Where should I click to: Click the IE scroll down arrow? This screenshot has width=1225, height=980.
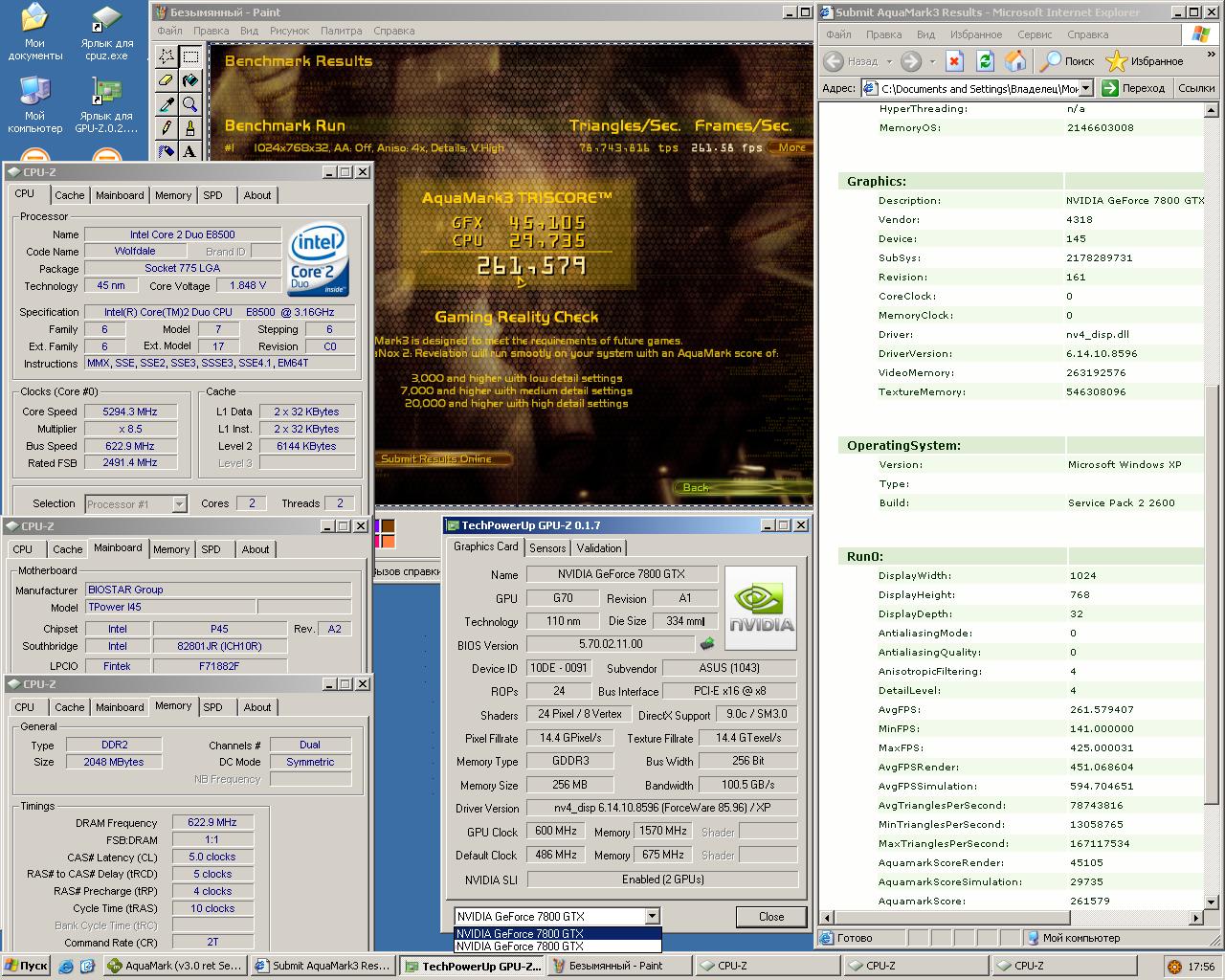pyautogui.click(x=1212, y=901)
